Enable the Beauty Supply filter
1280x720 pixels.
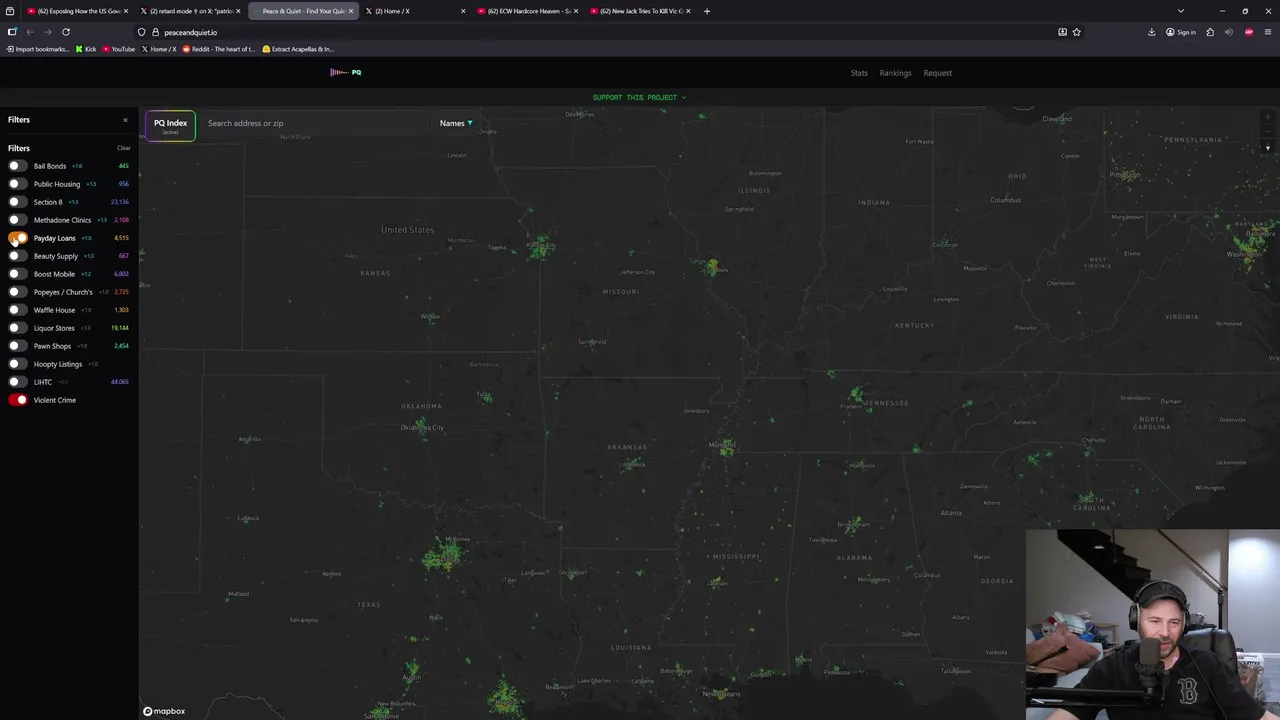(x=17, y=256)
